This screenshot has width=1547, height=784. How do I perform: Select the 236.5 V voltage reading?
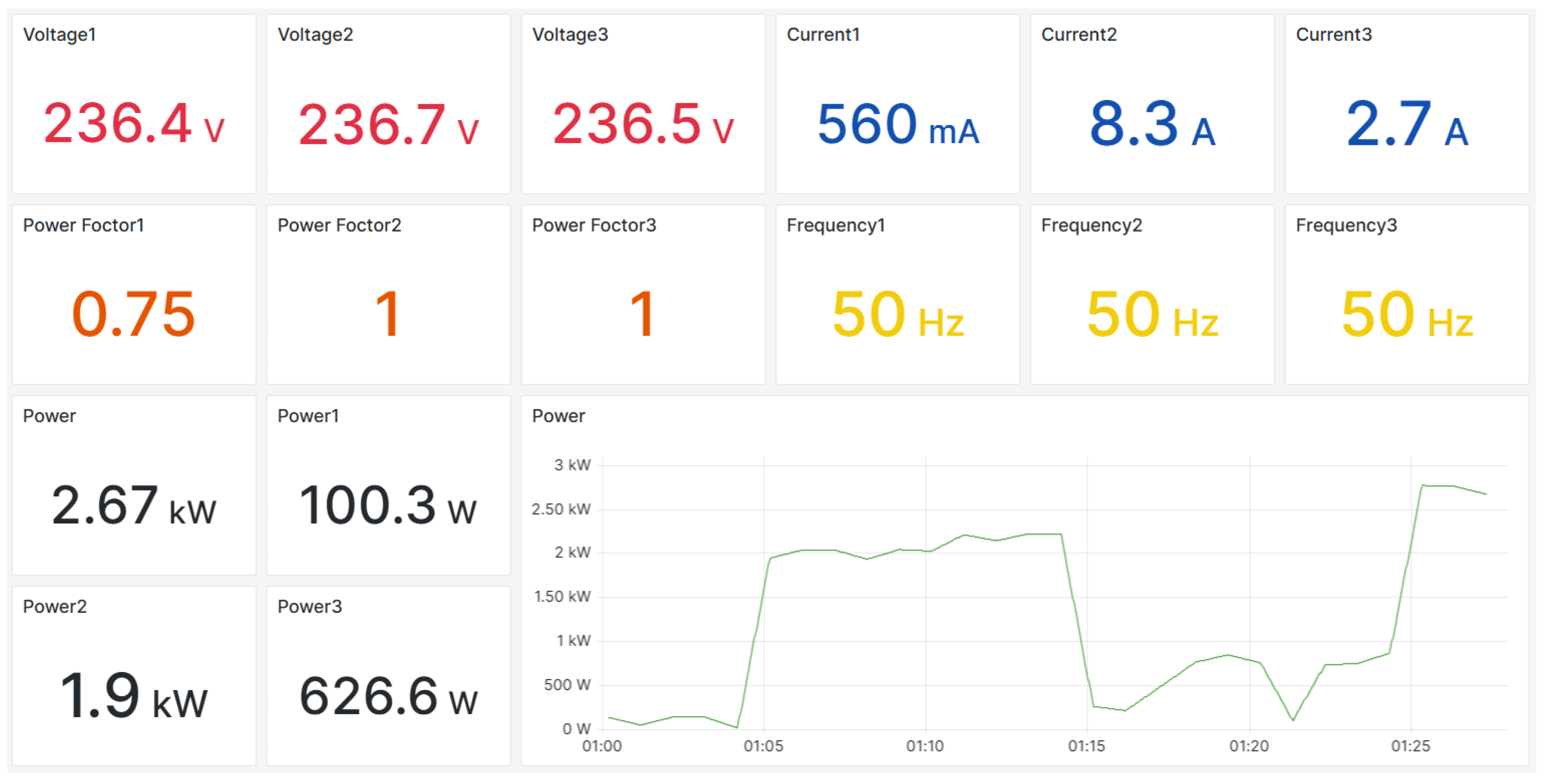pos(643,124)
